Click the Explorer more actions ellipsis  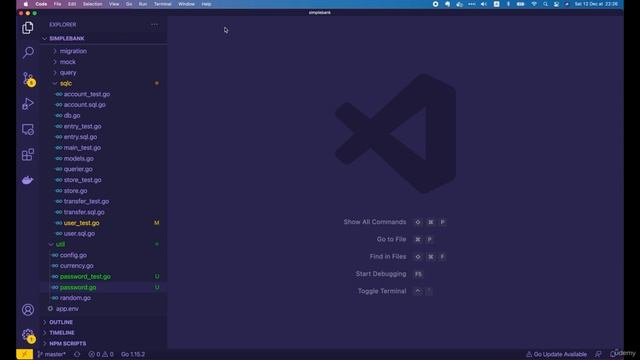pos(154,24)
